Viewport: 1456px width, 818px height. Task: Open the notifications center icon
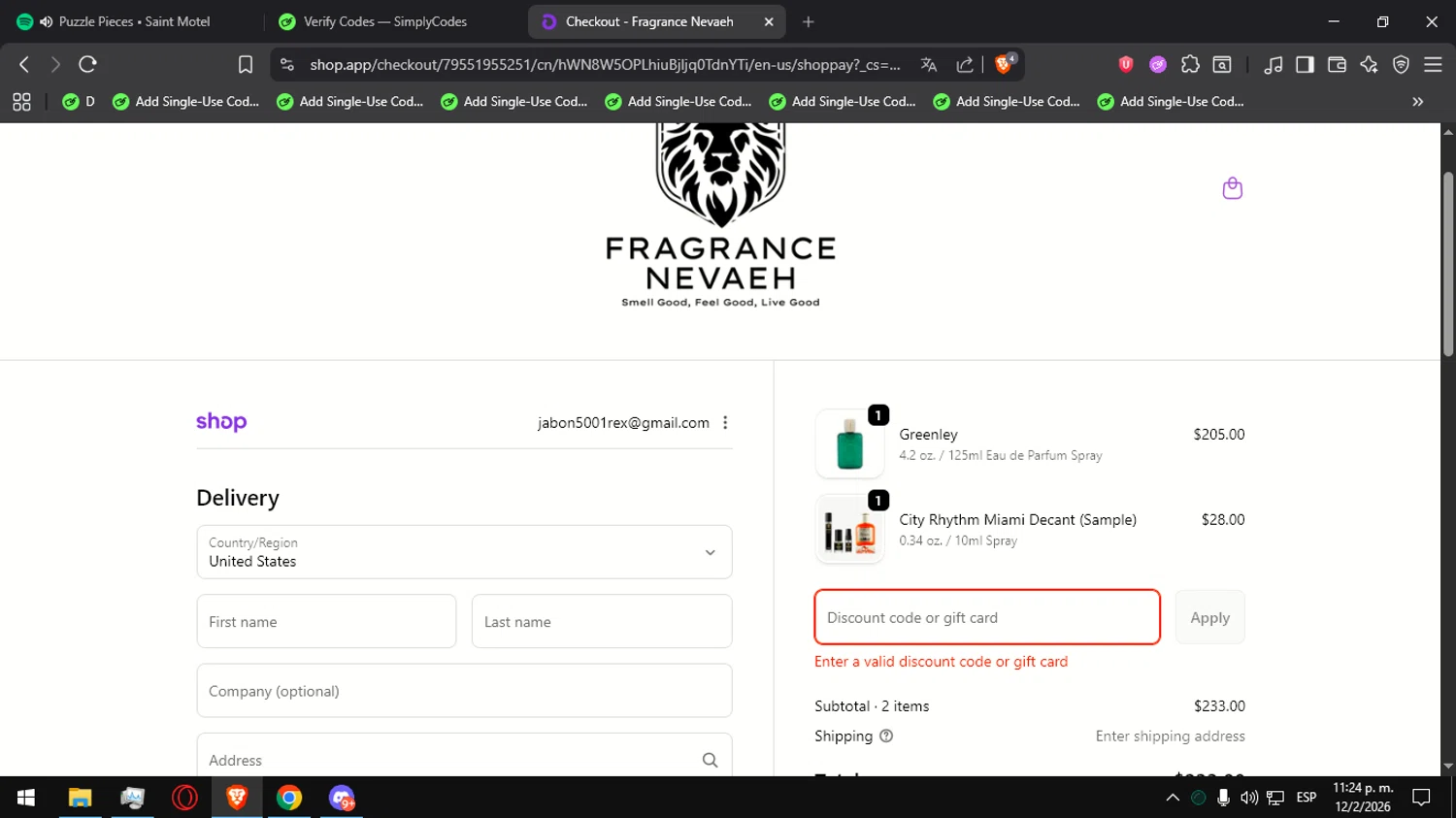point(1421,798)
